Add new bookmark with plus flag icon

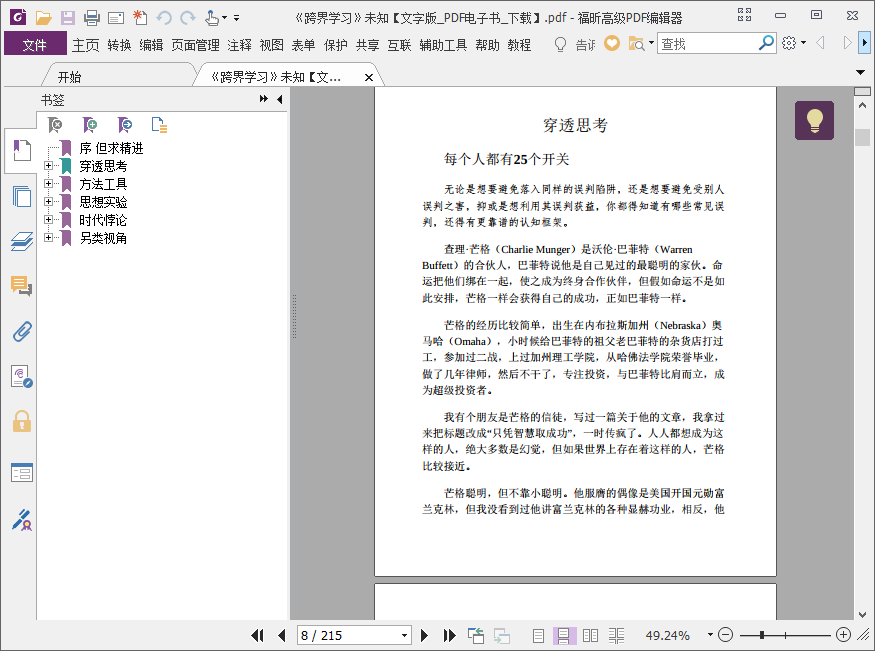click(x=90, y=125)
